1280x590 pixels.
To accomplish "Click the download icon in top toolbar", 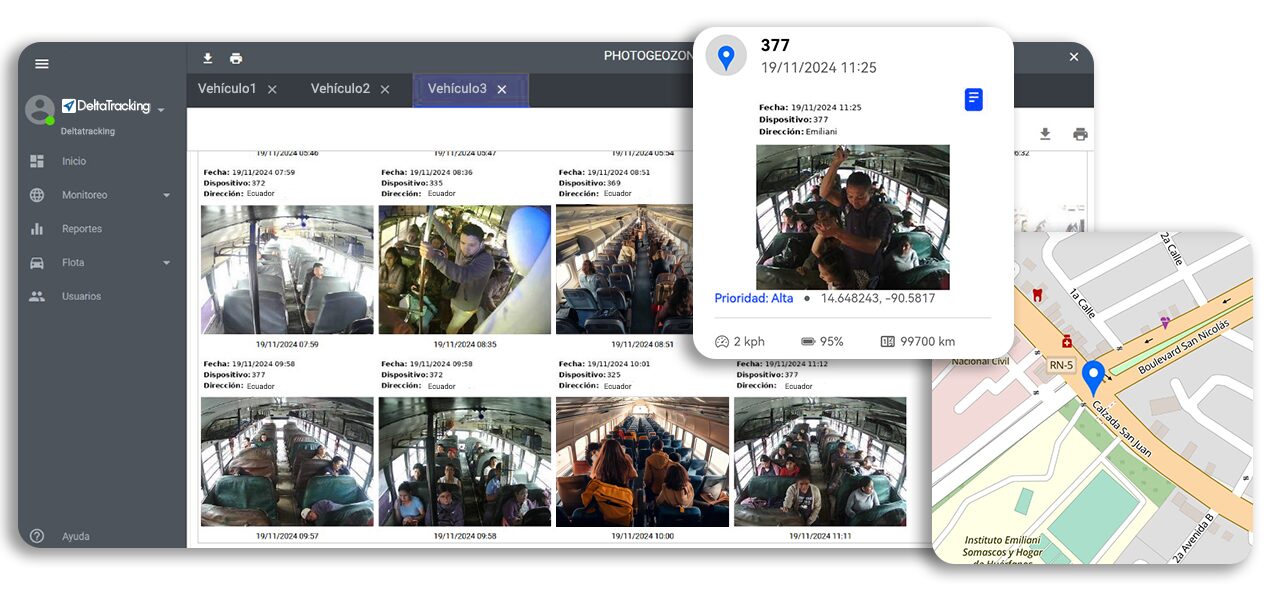I will (208, 58).
